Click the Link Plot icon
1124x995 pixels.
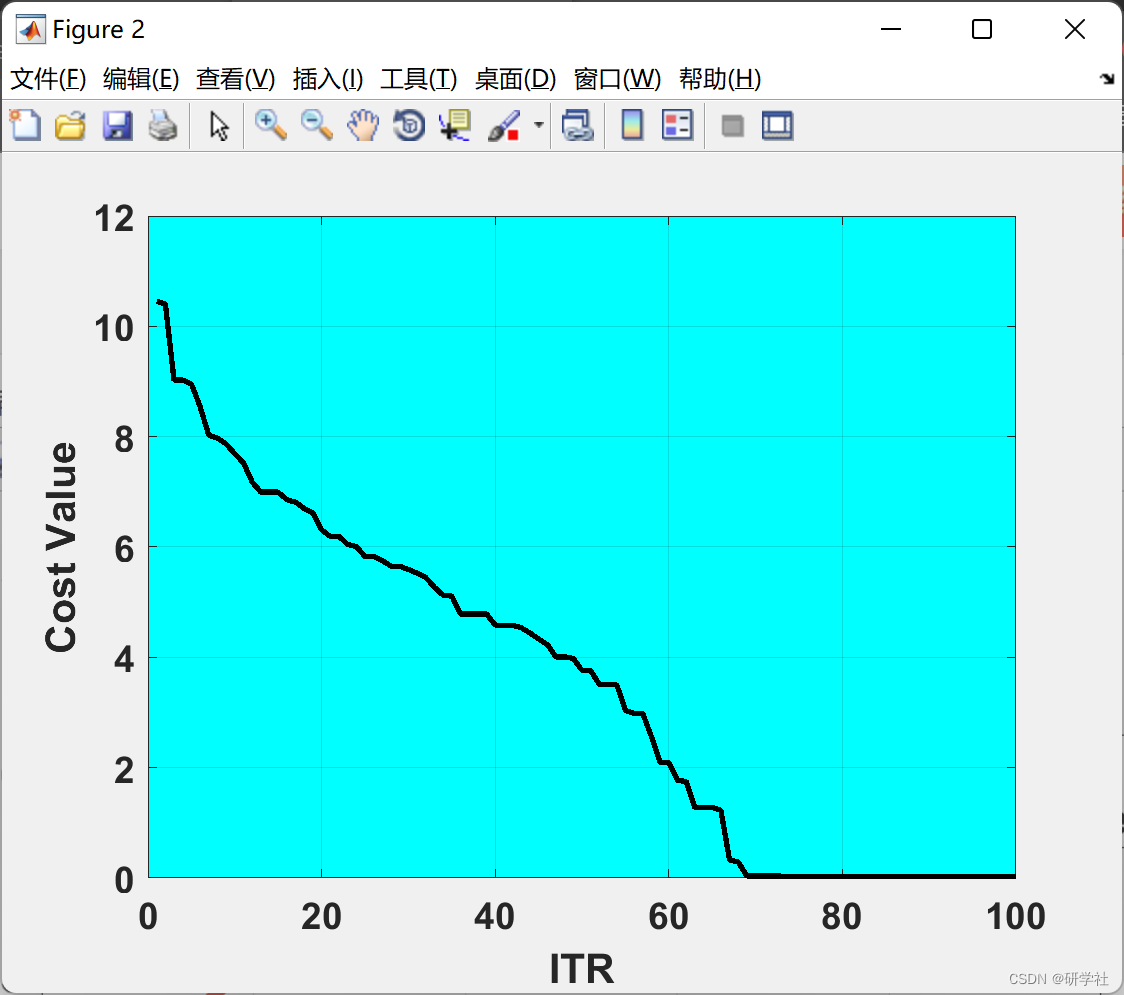tap(577, 125)
